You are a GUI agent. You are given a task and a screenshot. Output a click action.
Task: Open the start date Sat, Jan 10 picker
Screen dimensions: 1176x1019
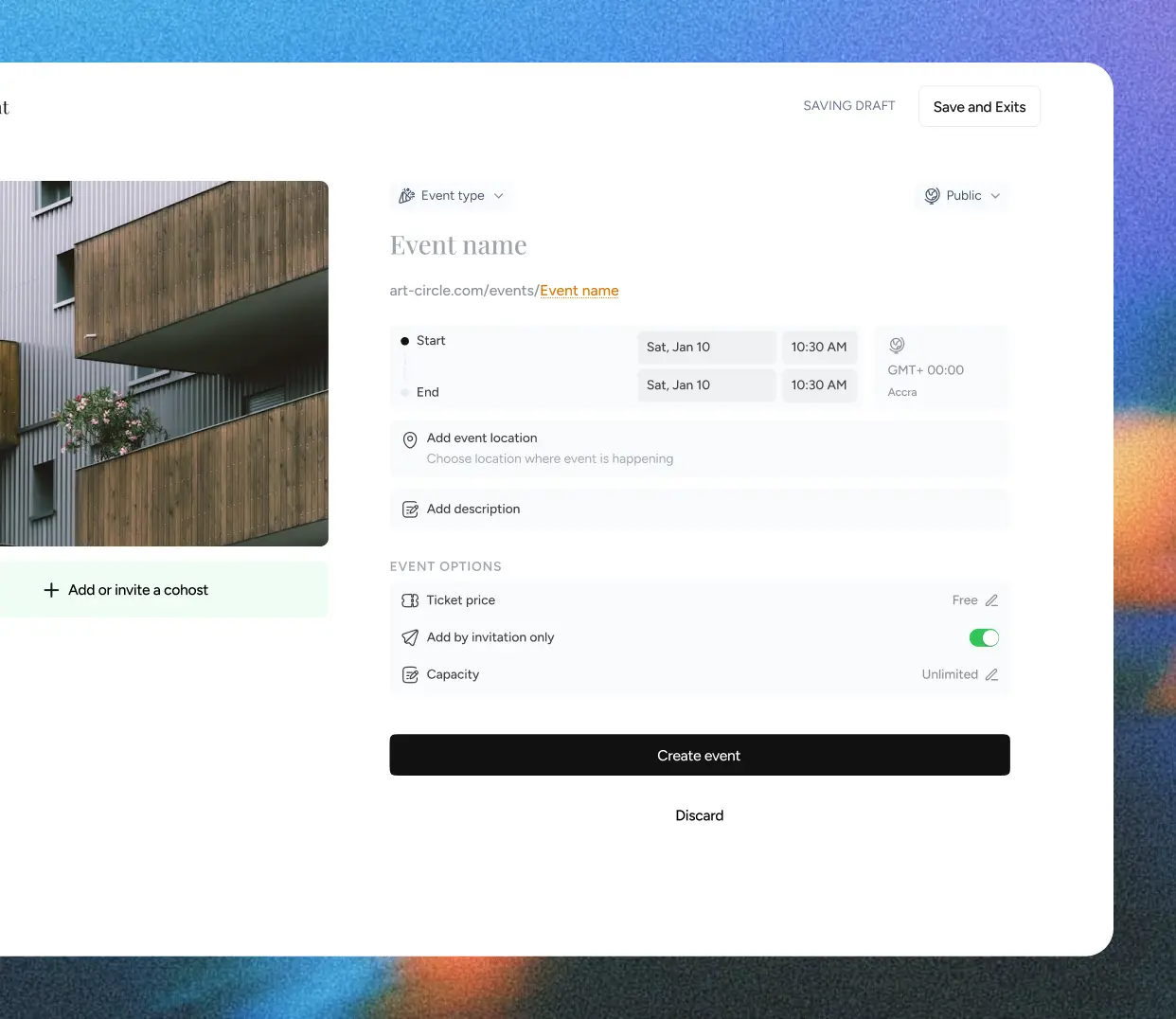click(705, 348)
